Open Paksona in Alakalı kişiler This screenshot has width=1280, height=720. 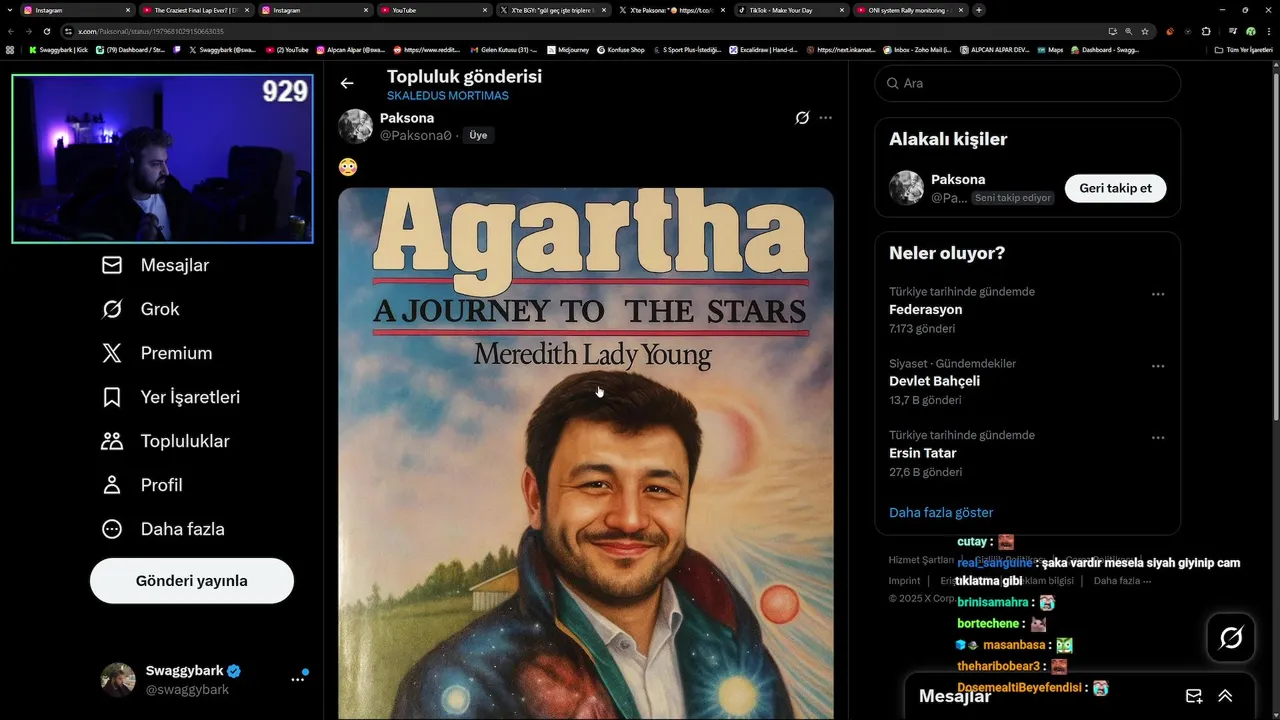958,180
